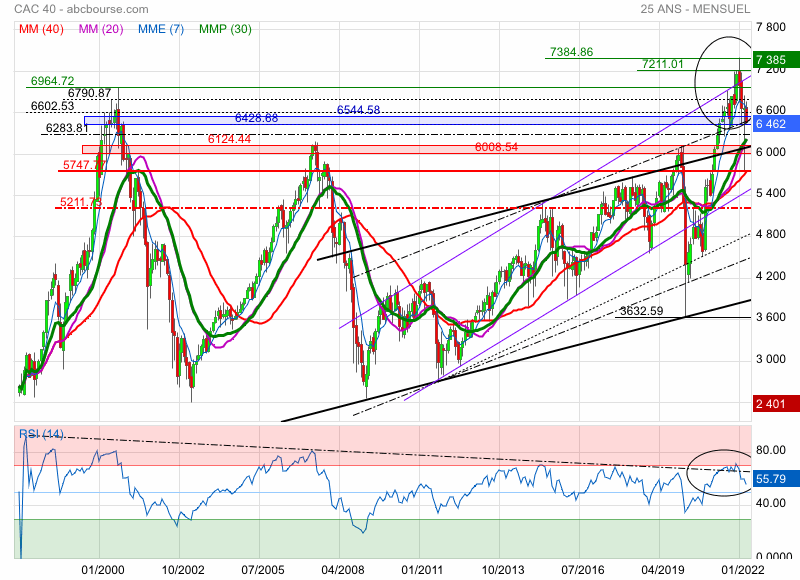The width and height of the screenshot is (800, 580).
Task: Click the 07/2005 date axis label
Action: 263,570
